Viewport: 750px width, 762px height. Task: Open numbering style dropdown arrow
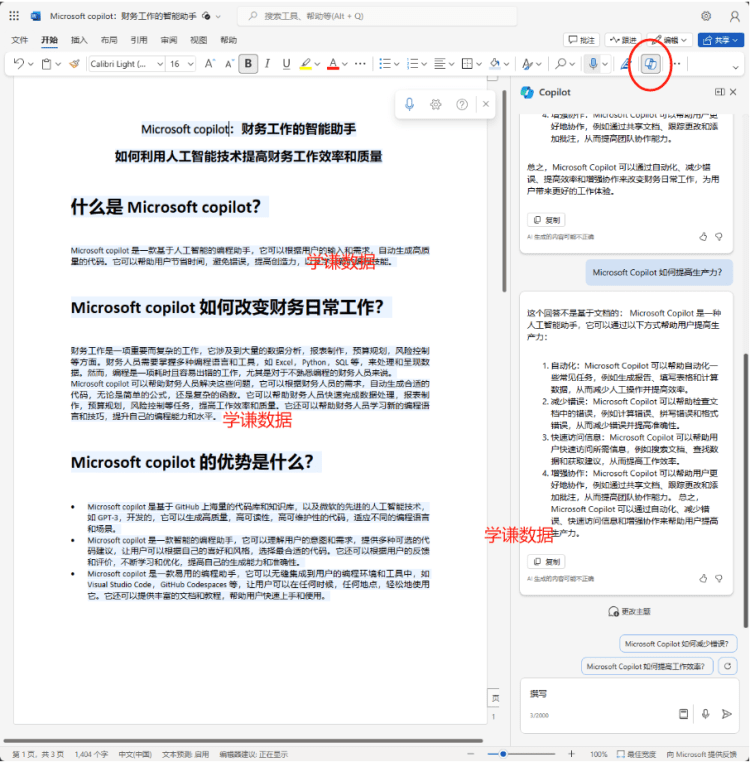point(424,64)
